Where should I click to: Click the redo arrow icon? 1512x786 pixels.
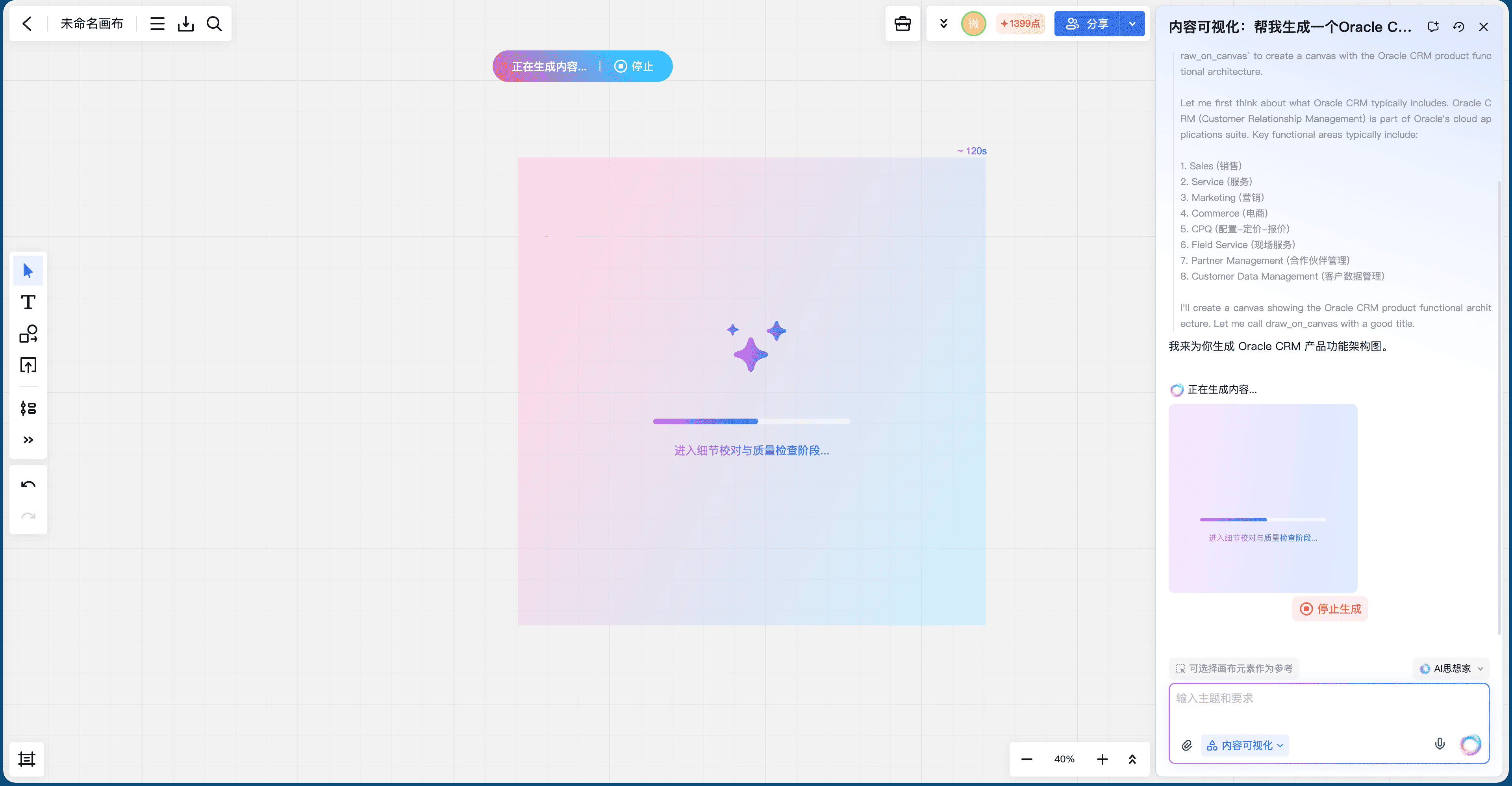[x=28, y=516]
